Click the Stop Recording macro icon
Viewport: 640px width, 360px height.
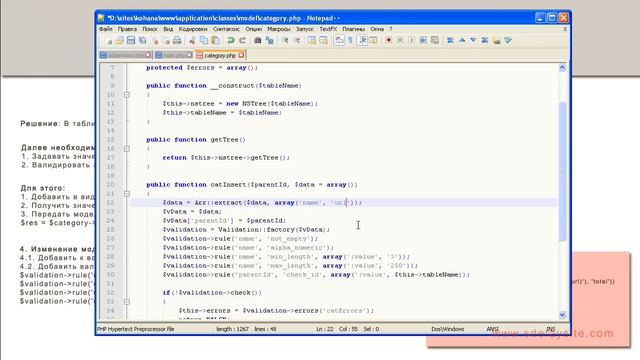[x=400, y=40]
